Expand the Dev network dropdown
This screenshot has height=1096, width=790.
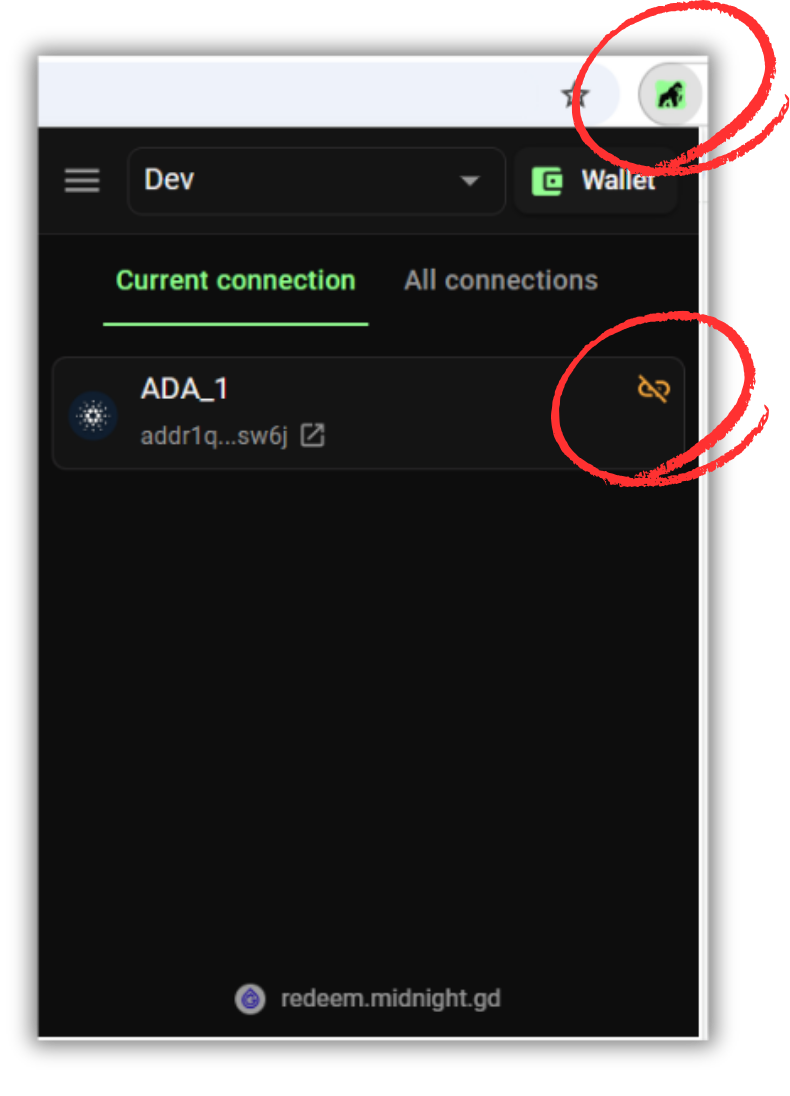click(316, 181)
